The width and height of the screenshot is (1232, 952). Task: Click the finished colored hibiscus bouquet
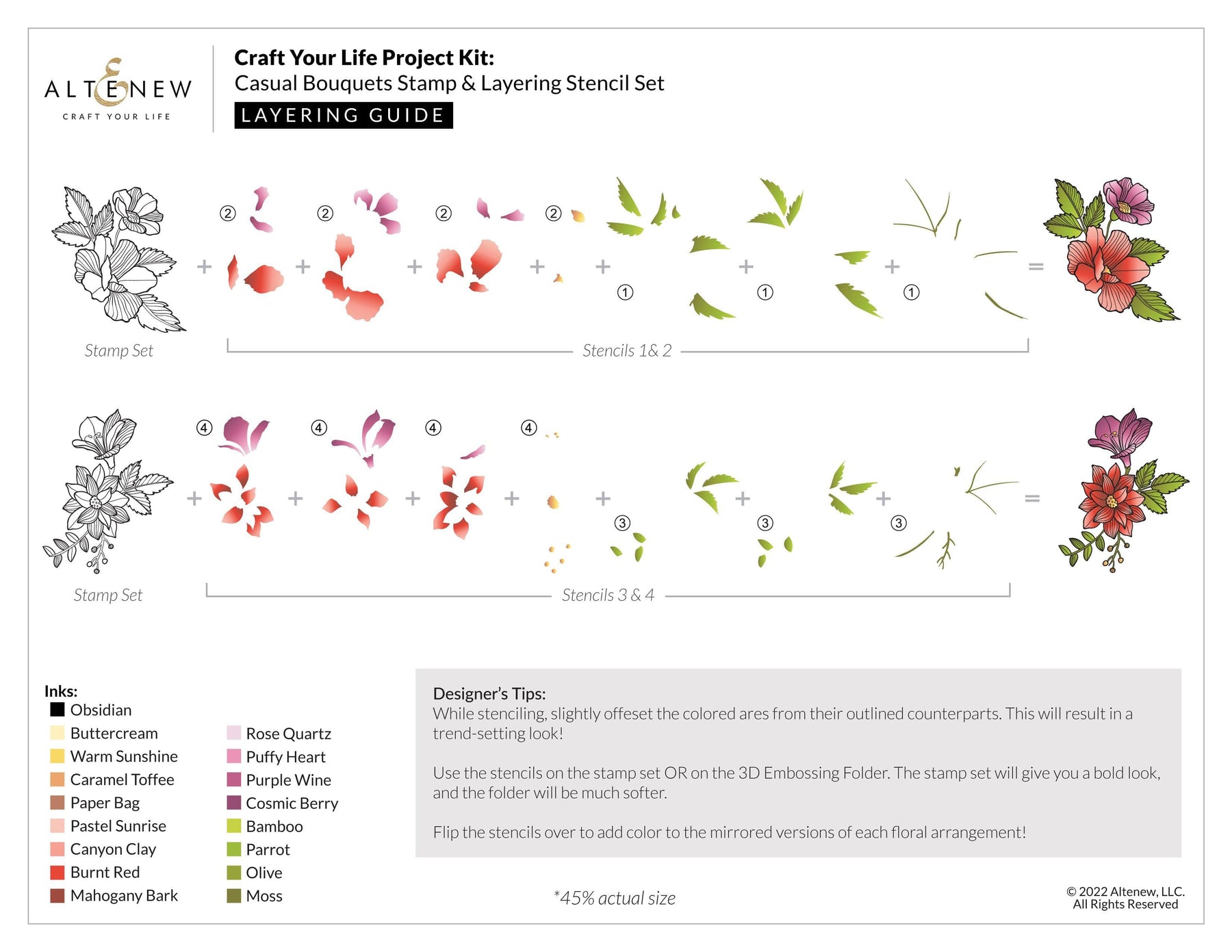pyautogui.click(x=1112, y=249)
